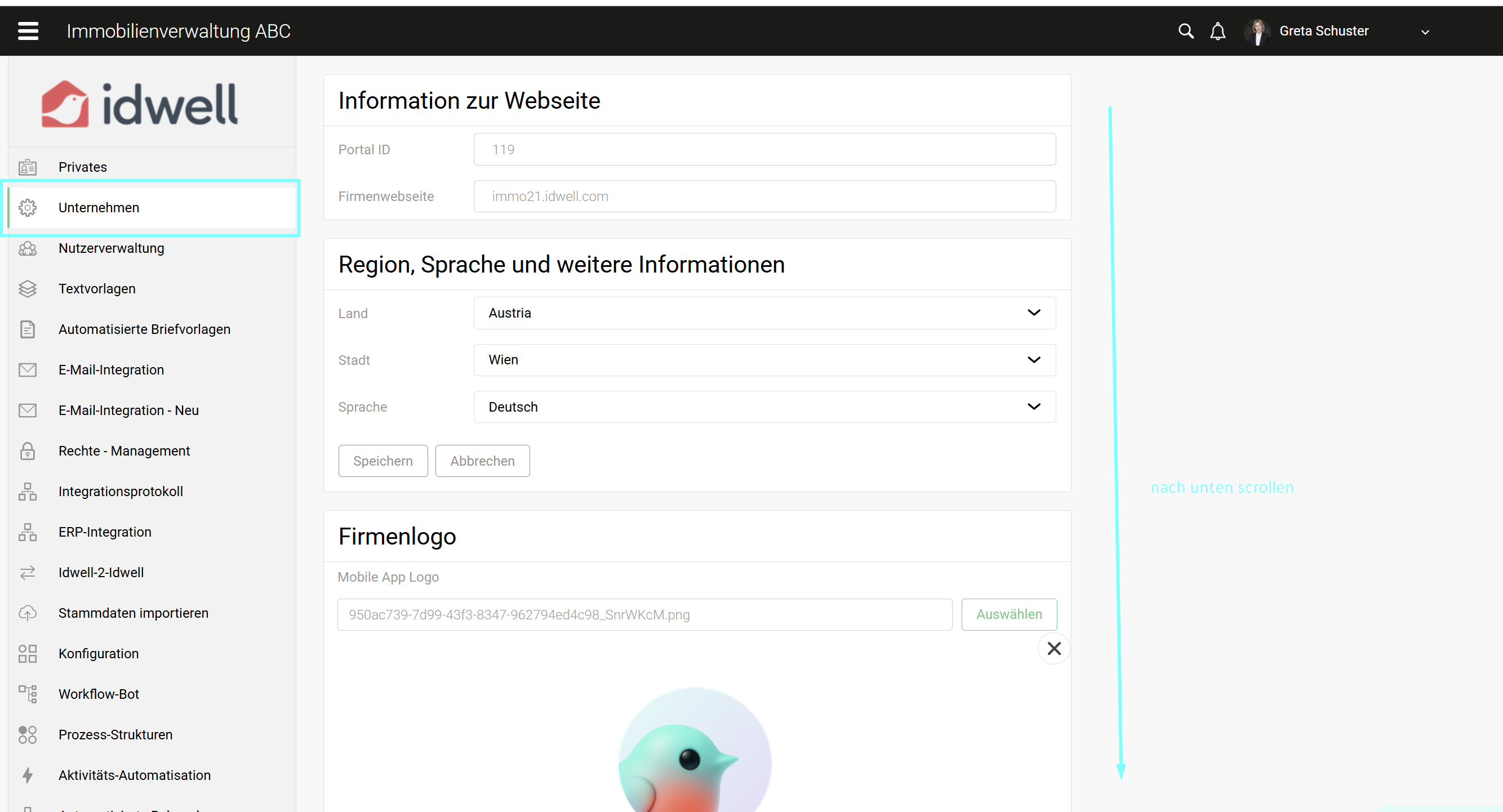The height and width of the screenshot is (812, 1503).
Task: Click Auswählen to choose a logo
Action: click(x=1008, y=614)
